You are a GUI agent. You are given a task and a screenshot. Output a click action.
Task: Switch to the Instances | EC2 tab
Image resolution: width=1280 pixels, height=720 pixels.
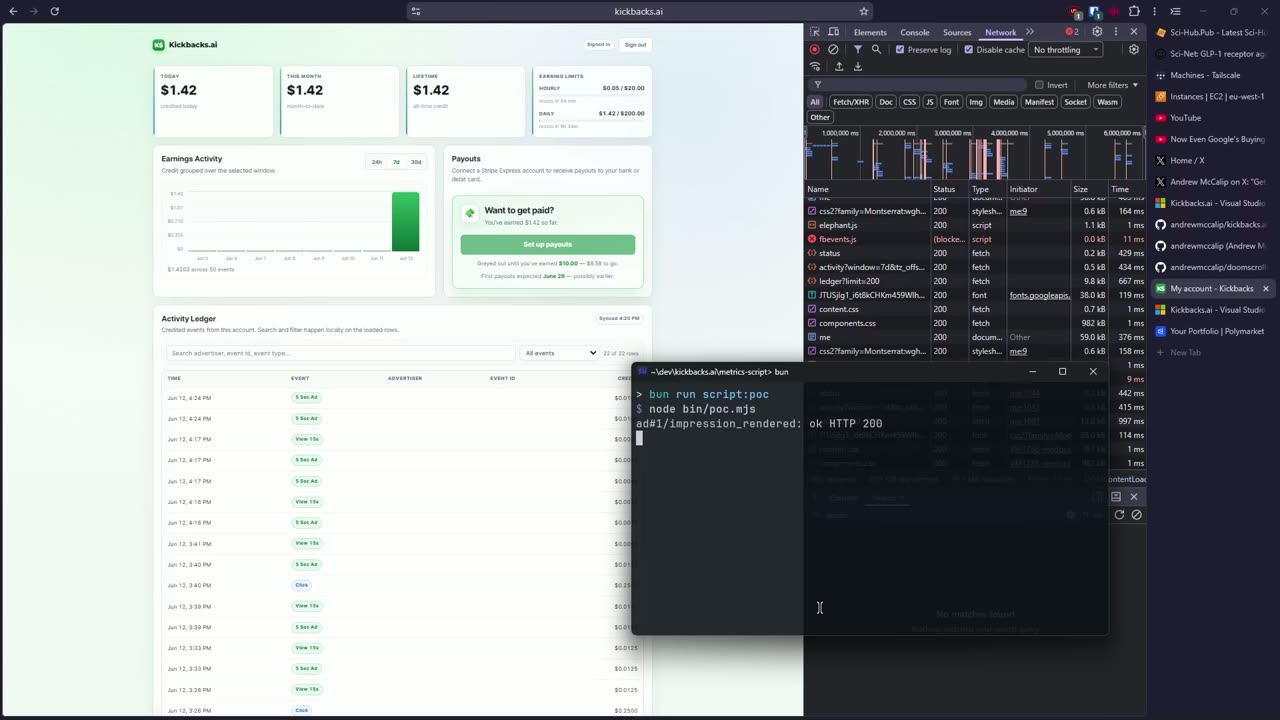click(1210, 97)
